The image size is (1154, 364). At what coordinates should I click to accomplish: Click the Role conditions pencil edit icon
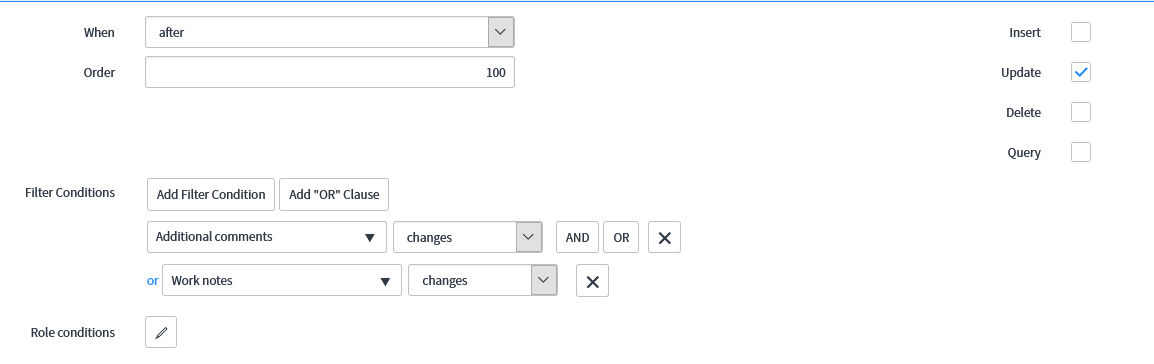pyautogui.click(x=161, y=332)
